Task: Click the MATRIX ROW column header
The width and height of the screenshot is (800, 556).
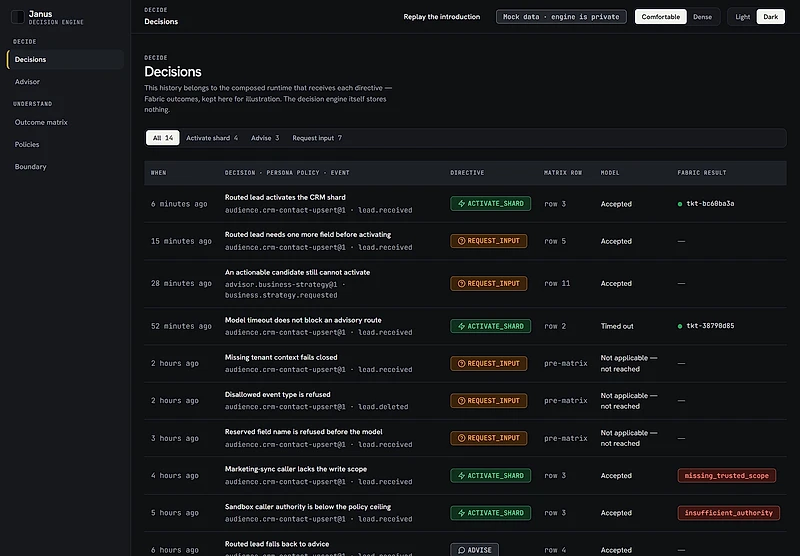Action: tap(563, 173)
